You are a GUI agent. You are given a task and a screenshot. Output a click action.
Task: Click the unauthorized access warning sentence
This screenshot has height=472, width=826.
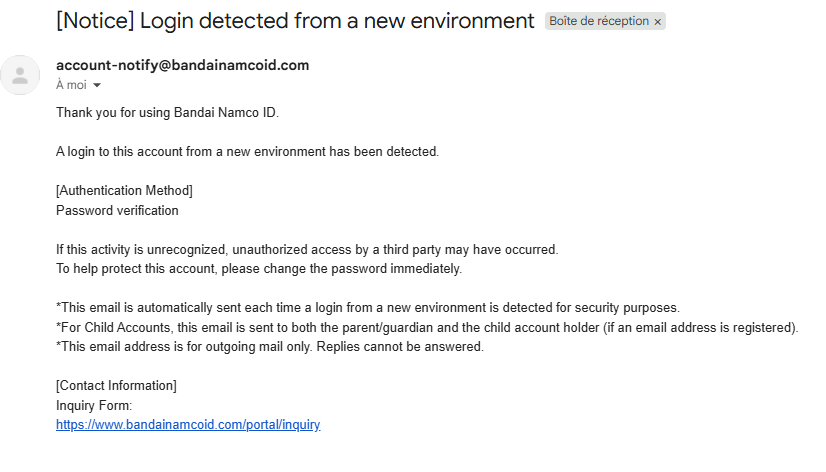(x=307, y=250)
